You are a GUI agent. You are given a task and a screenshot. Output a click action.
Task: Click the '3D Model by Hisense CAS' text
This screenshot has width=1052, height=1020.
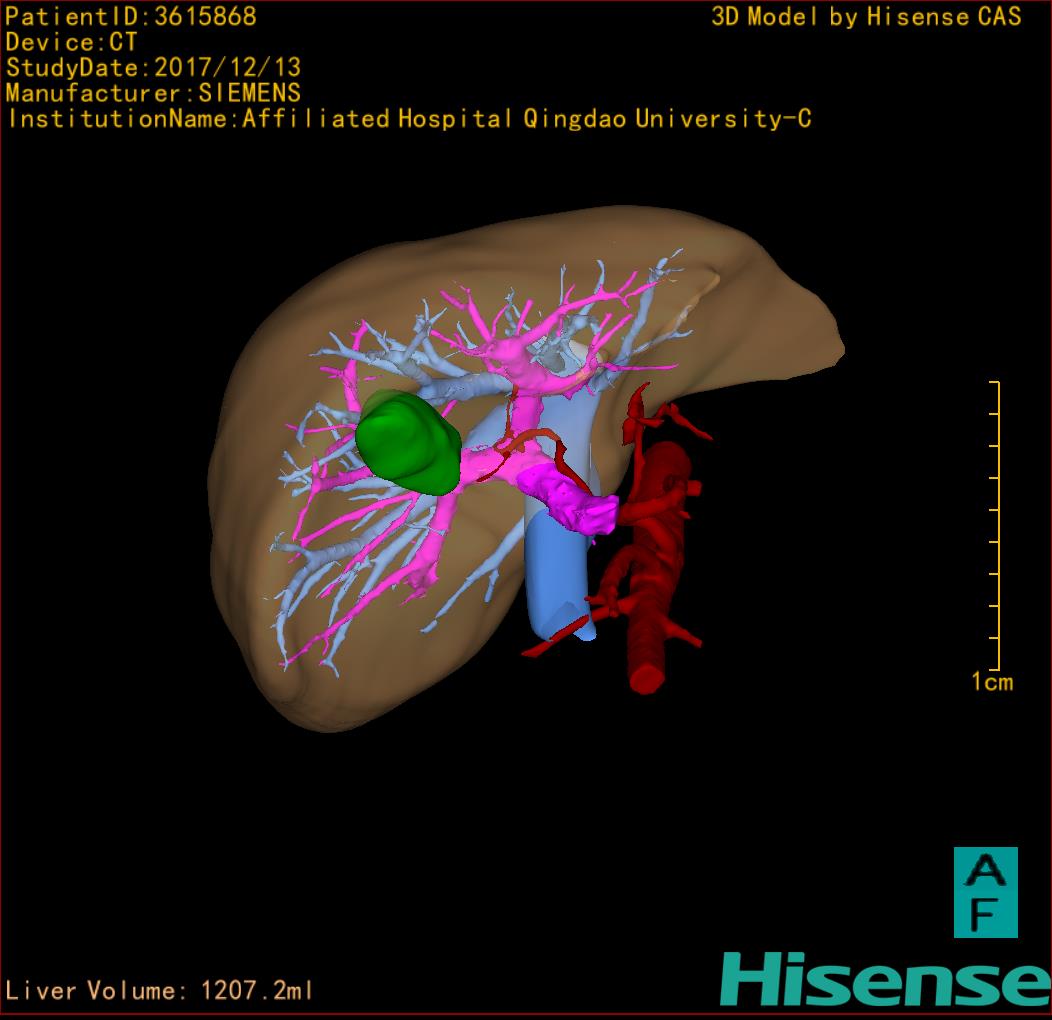coord(866,17)
